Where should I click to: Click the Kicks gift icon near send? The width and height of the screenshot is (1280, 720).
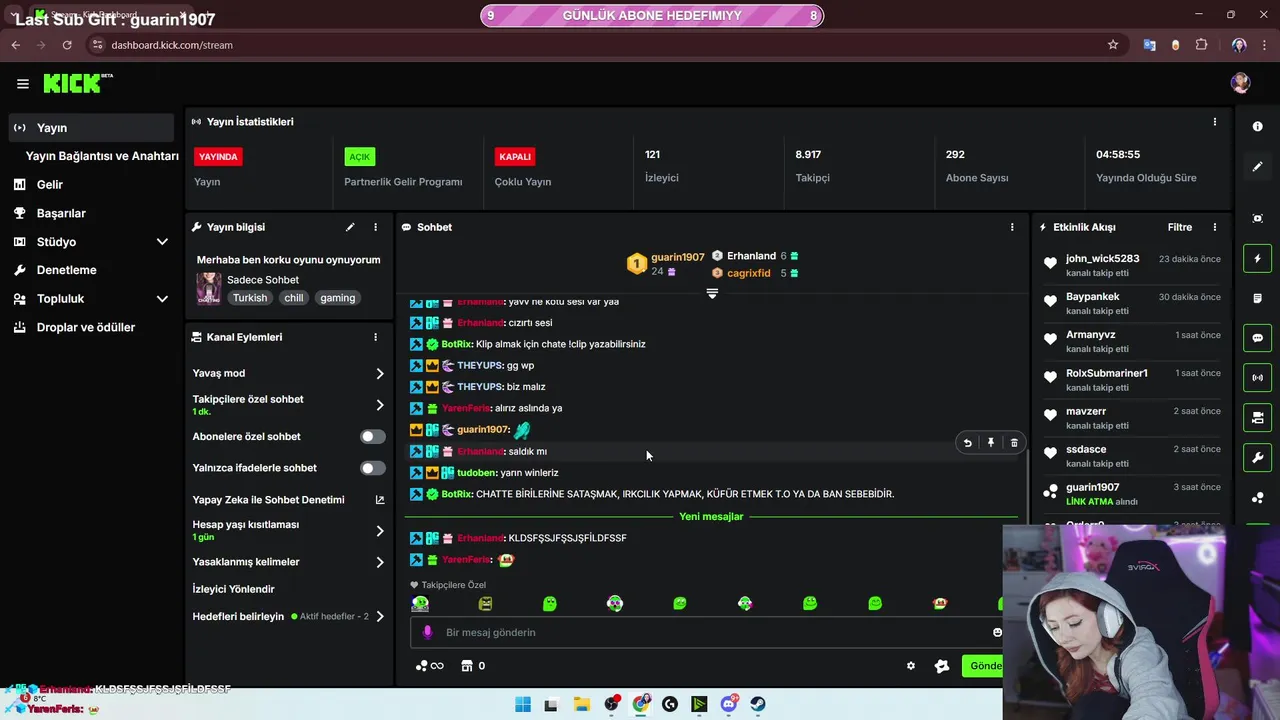tap(941, 666)
